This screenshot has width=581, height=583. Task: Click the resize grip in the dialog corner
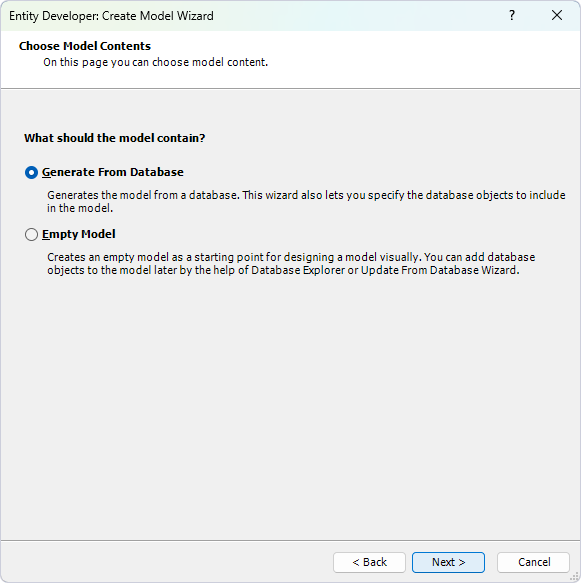pos(575,577)
